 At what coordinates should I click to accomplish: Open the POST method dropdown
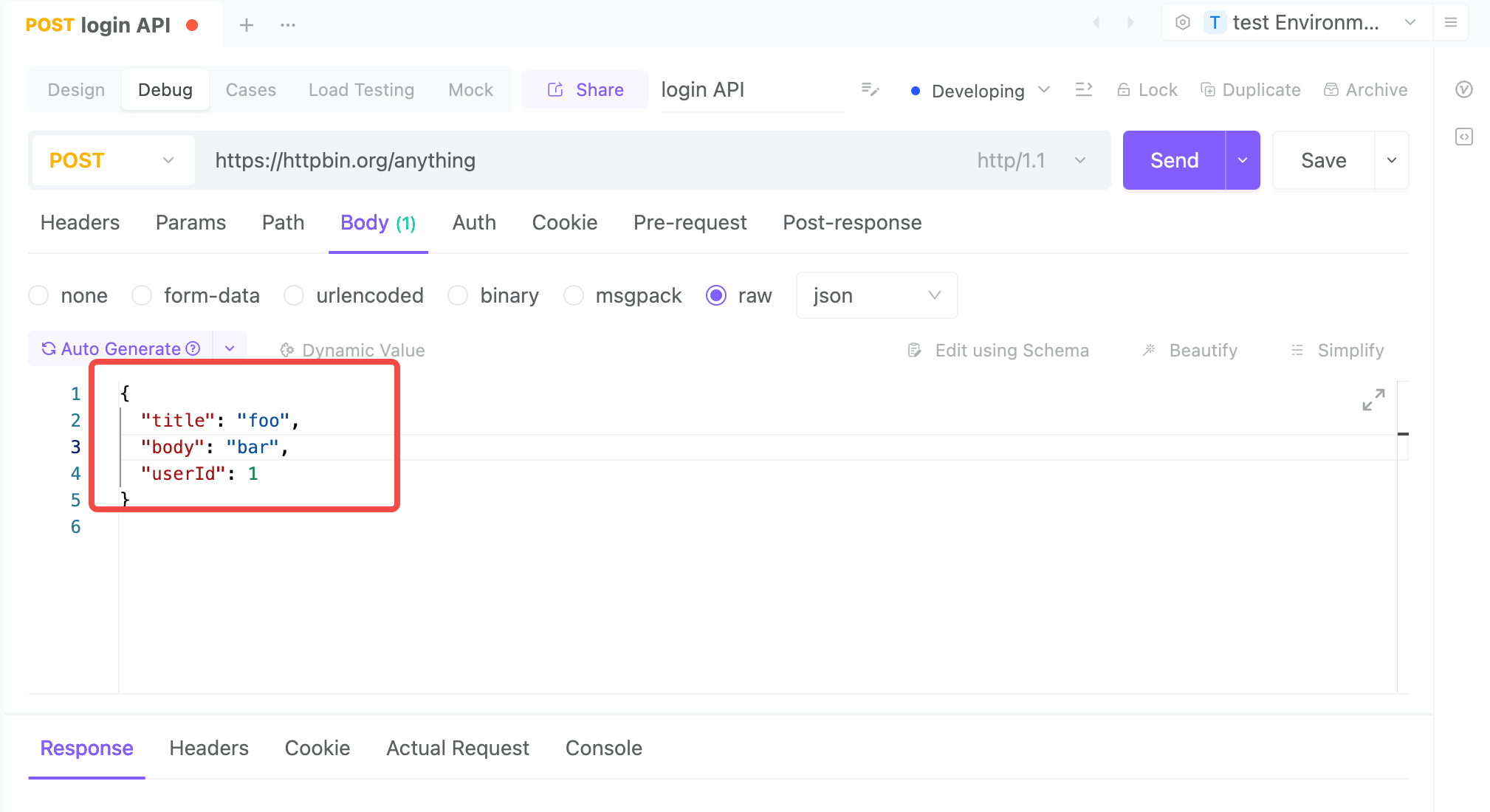(114, 160)
